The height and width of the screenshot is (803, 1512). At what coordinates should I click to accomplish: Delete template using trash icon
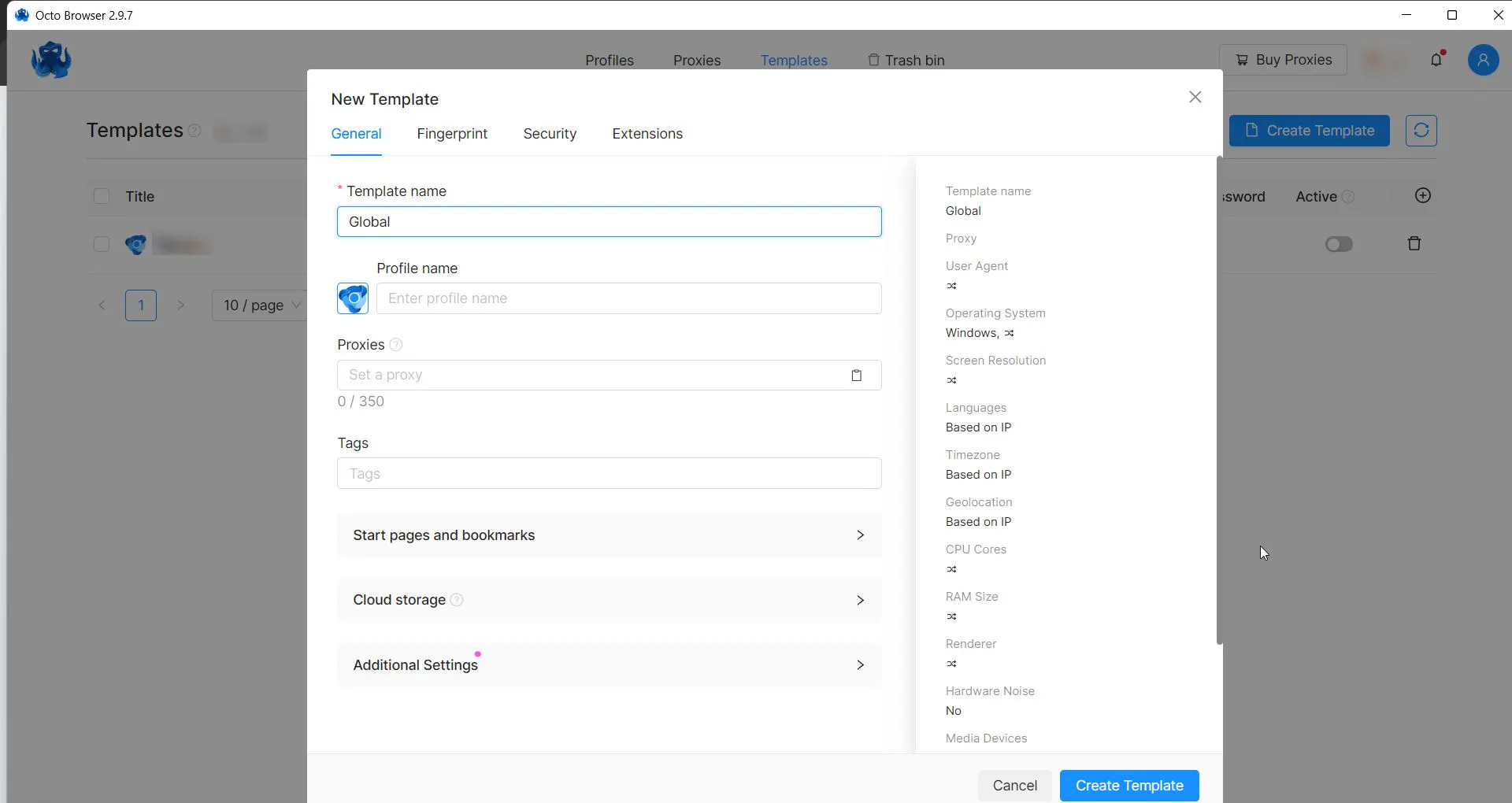pyautogui.click(x=1414, y=244)
